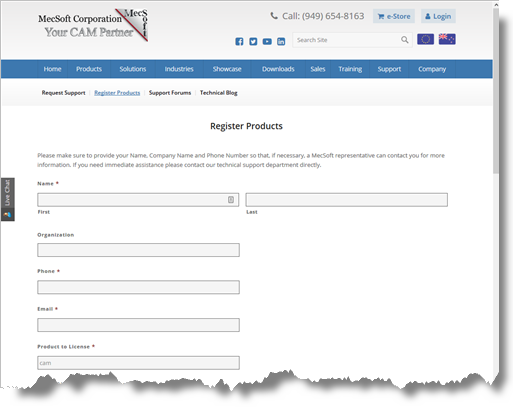Open the Support Forums link
Image resolution: width=513 pixels, height=407 pixels.
pyautogui.click(x=170, y=93)
